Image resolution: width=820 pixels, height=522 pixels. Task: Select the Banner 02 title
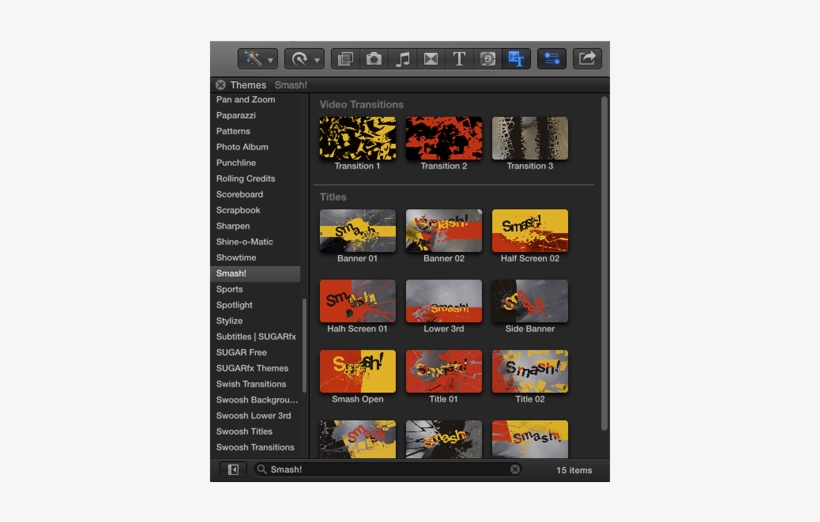tap(444, 231)
